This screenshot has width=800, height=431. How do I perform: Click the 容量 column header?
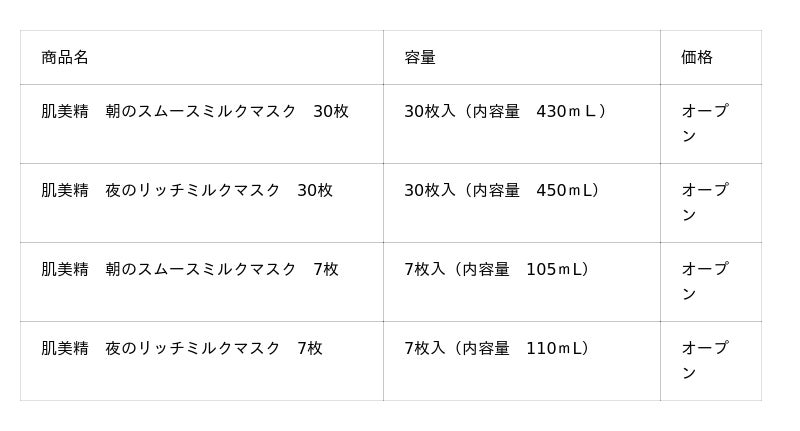click(420, 57)
